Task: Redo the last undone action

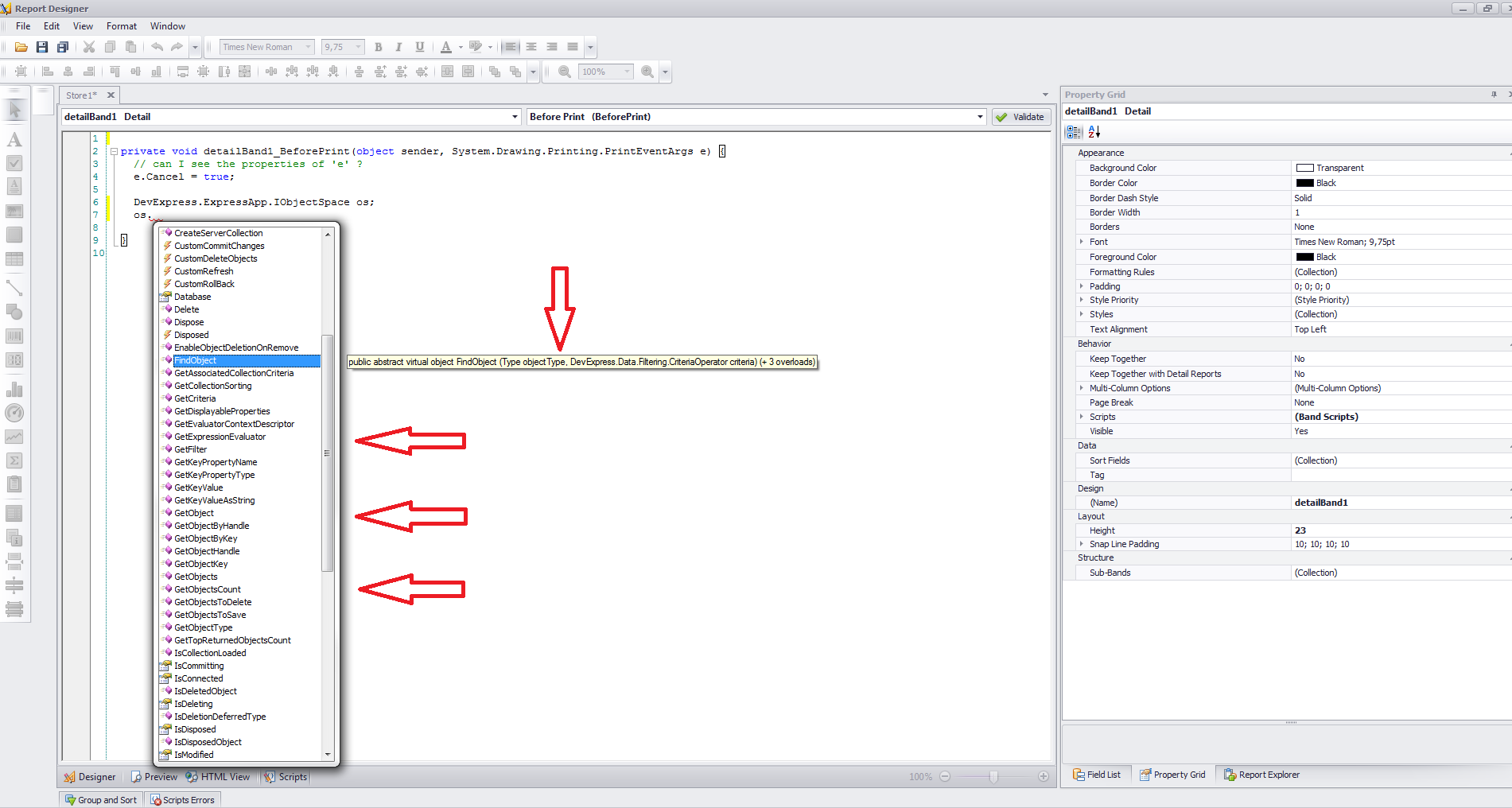Action: [x=177, y=47]
